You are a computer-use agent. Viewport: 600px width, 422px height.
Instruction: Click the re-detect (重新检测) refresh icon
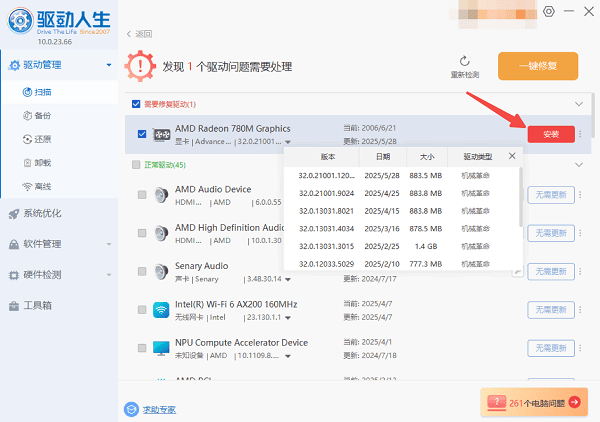(464, 61)
